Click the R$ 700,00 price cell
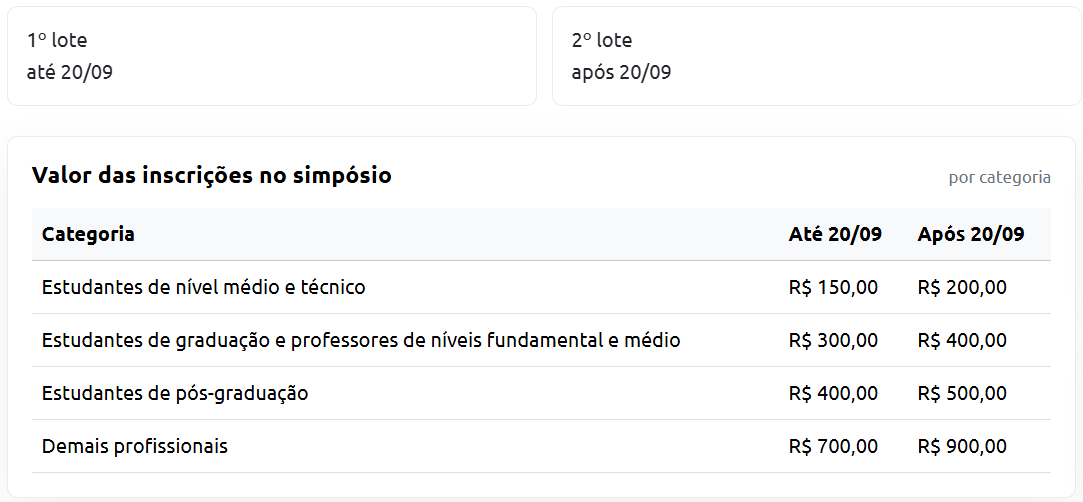 (x=833, y=447)
